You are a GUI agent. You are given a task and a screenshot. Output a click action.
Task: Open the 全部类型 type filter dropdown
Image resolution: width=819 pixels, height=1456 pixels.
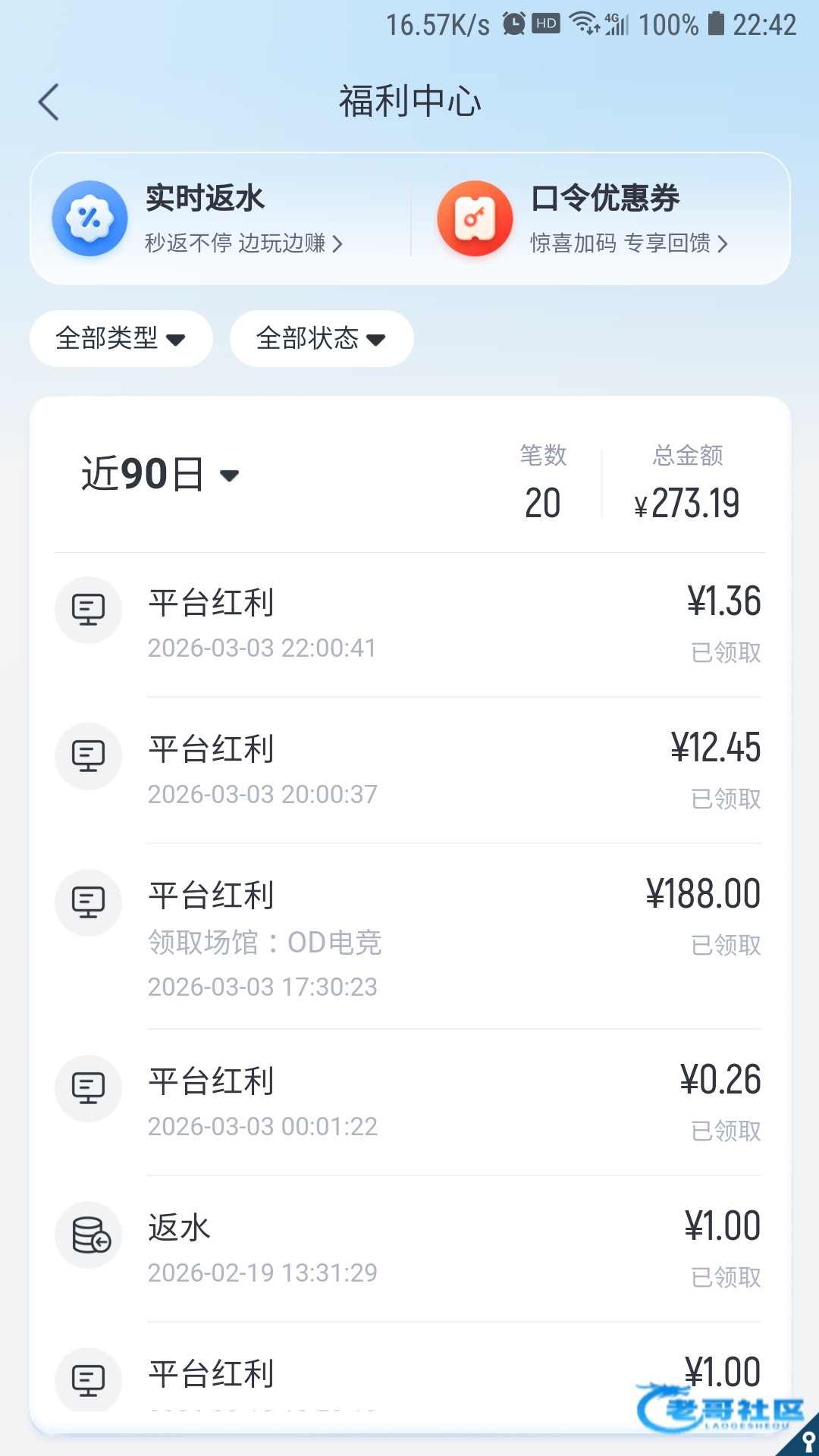(x=121, y=338)
